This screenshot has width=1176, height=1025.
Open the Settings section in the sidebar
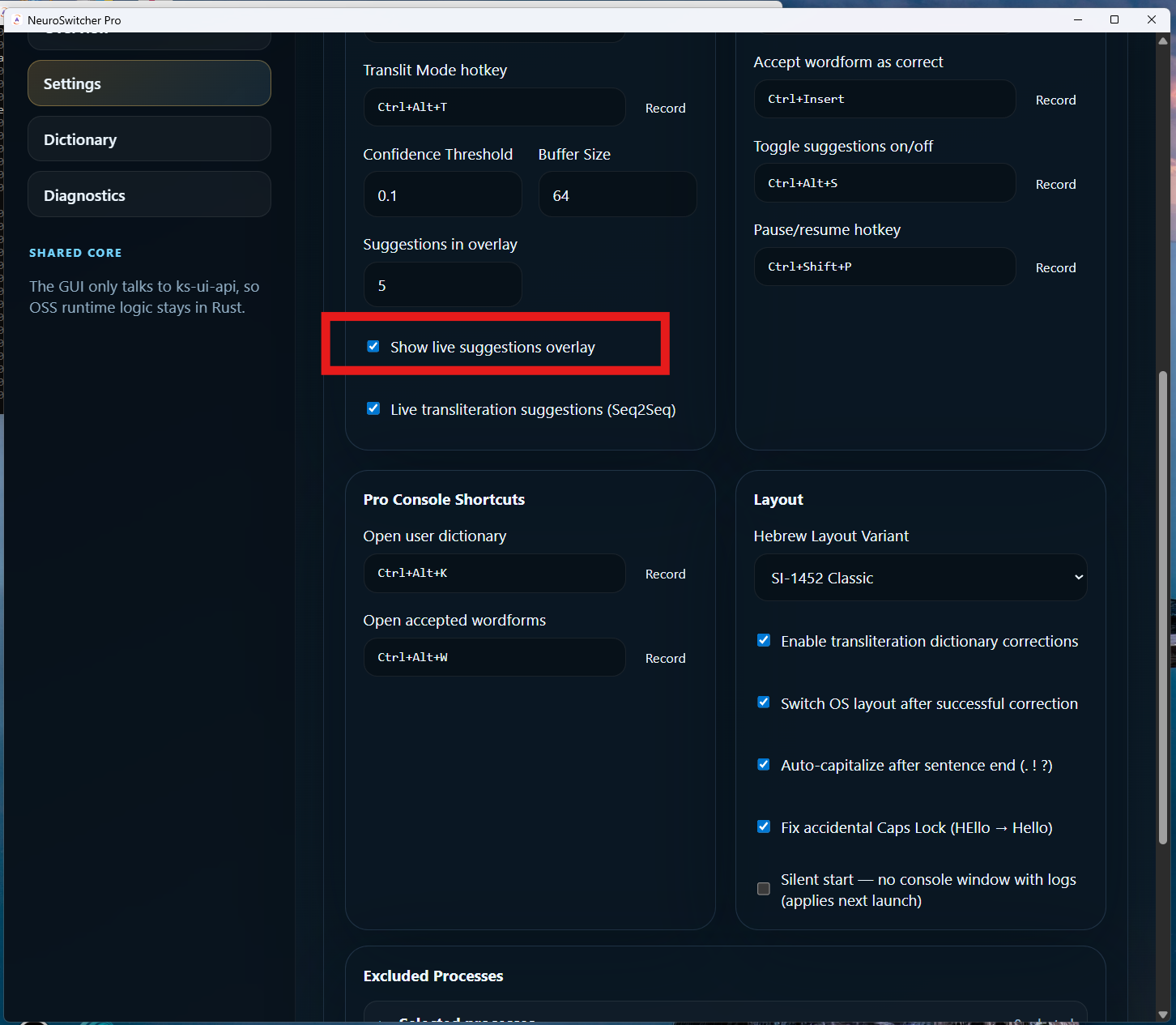[149, 83]
